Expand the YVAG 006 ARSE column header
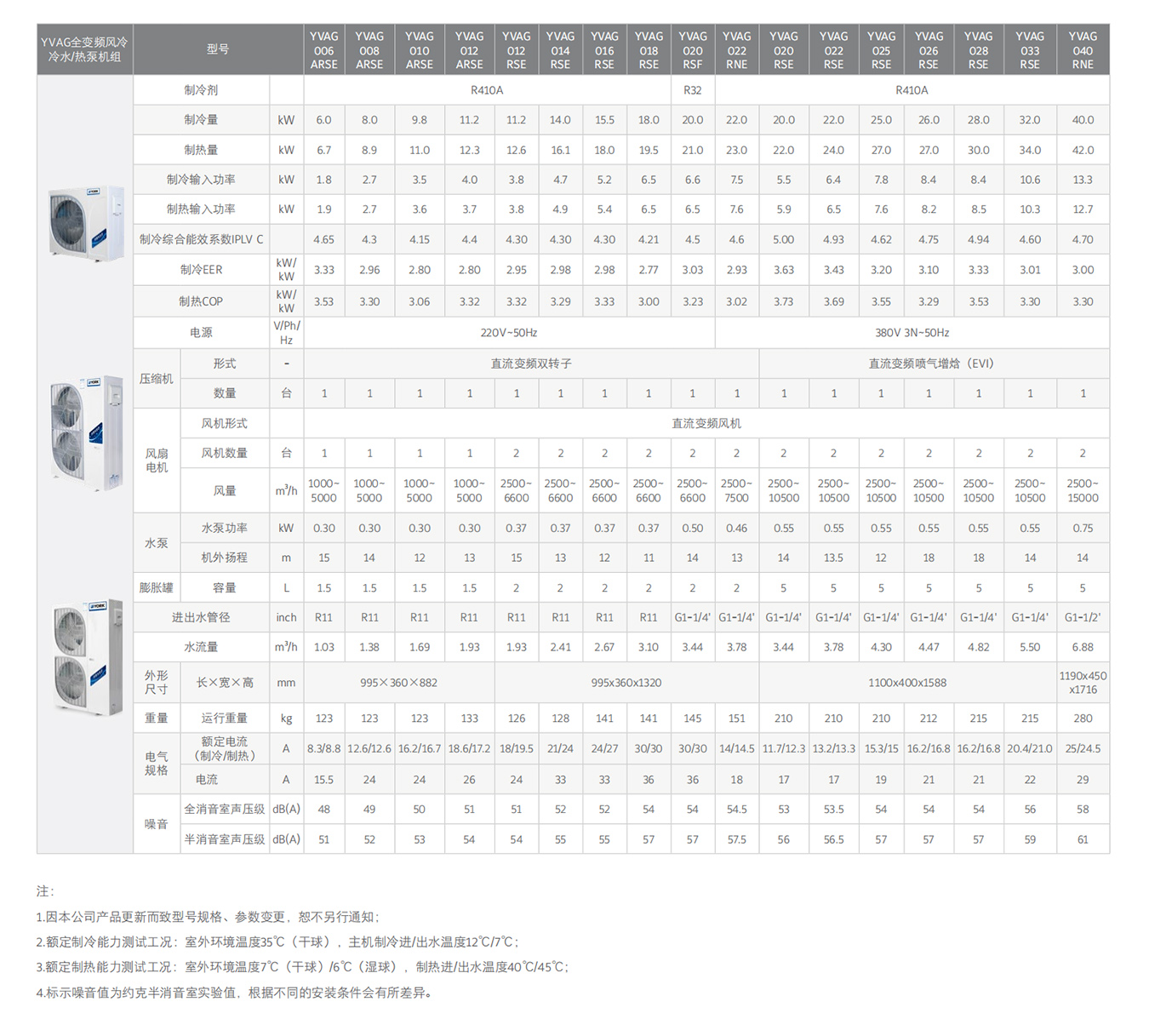The height and width of the screenshot is (1036, 1149). 323,49
